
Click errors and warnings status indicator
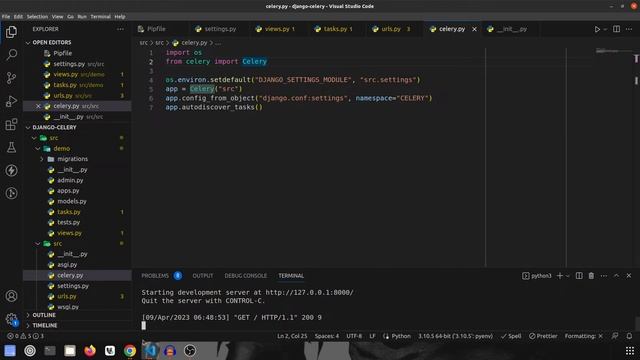coord(25,336)
